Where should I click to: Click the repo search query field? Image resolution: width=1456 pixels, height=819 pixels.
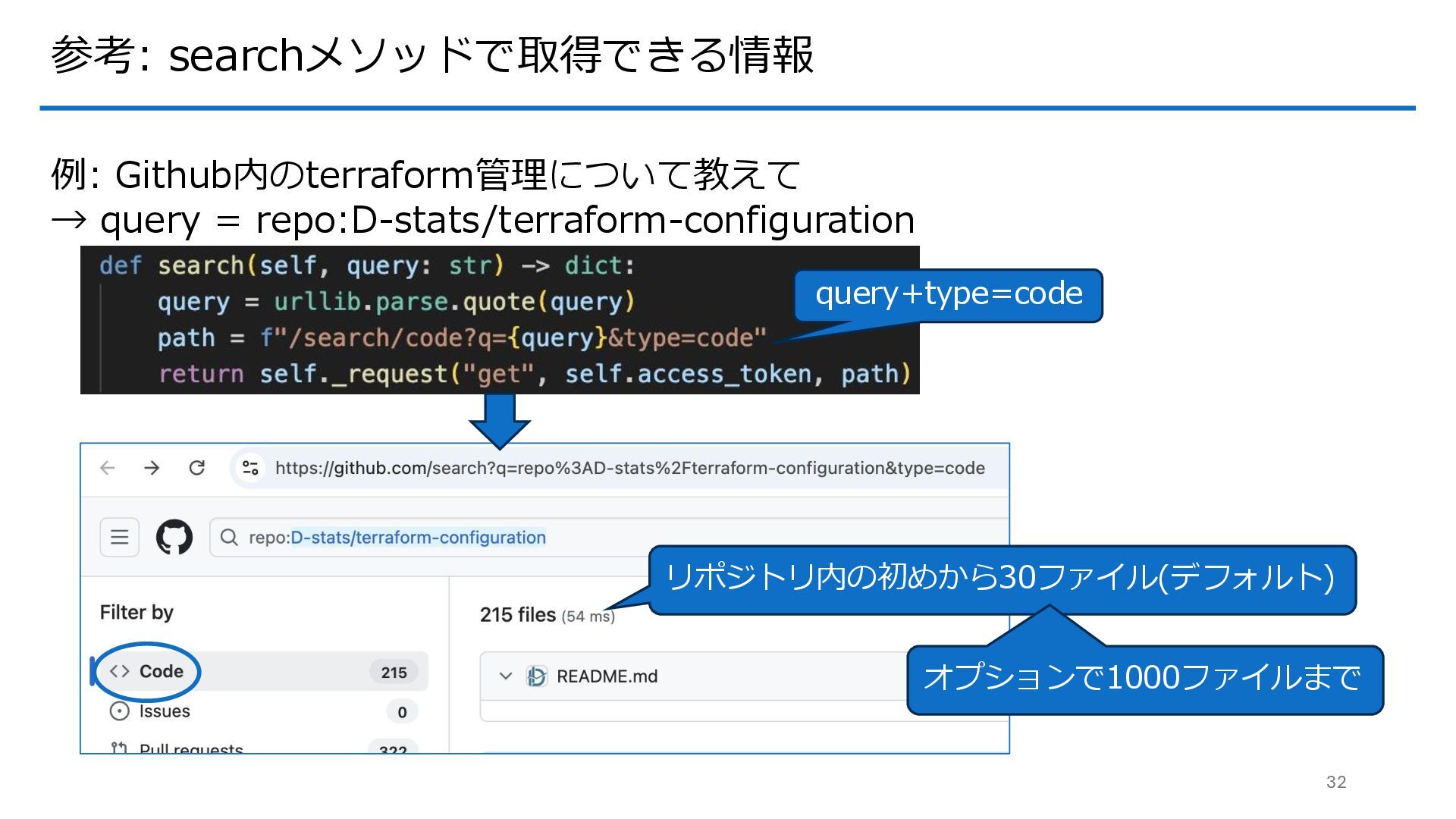397,538
